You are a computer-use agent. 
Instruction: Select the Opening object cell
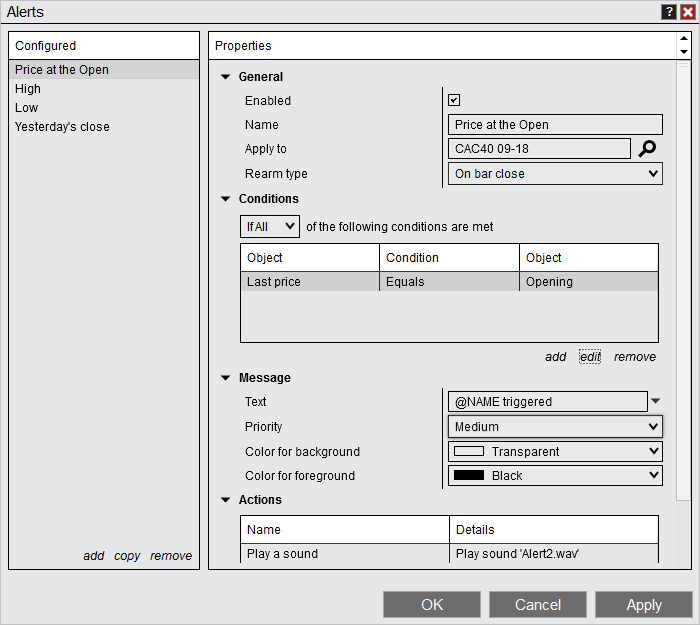point(589,282)
